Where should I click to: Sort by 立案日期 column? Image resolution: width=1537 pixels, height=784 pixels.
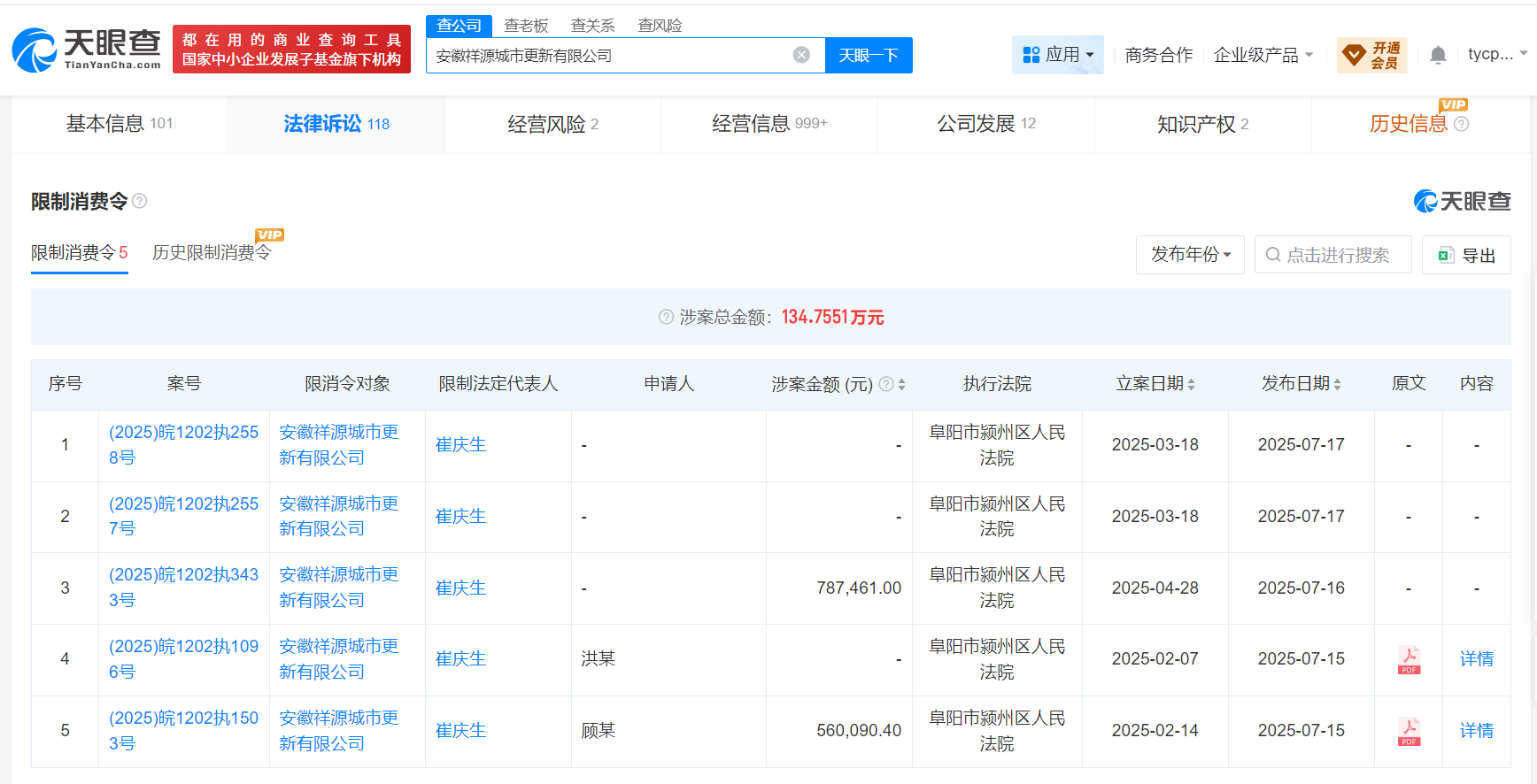point(1191,384)
